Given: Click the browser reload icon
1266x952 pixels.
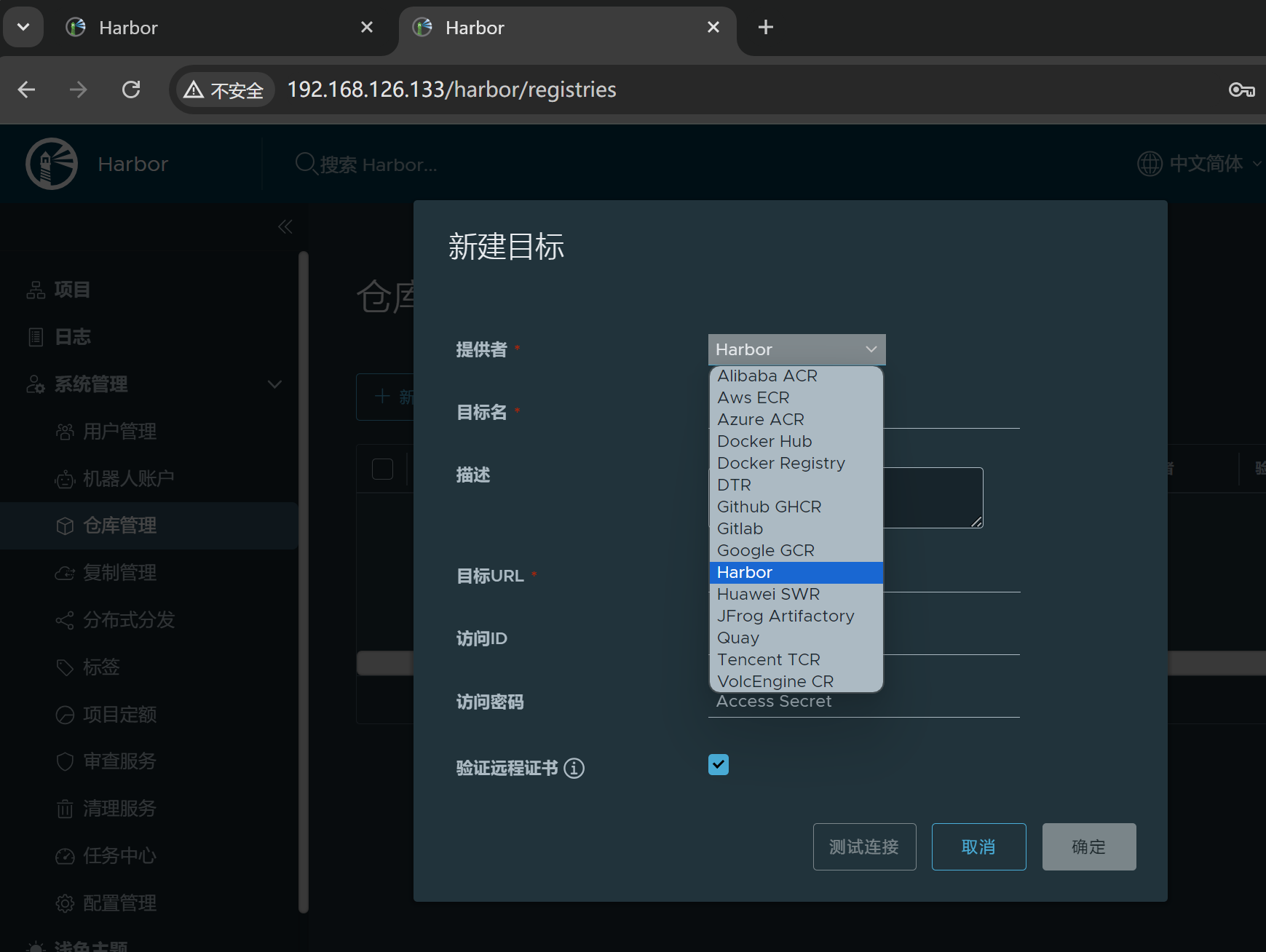Looking at the screenshot, I should pos(131,90).
